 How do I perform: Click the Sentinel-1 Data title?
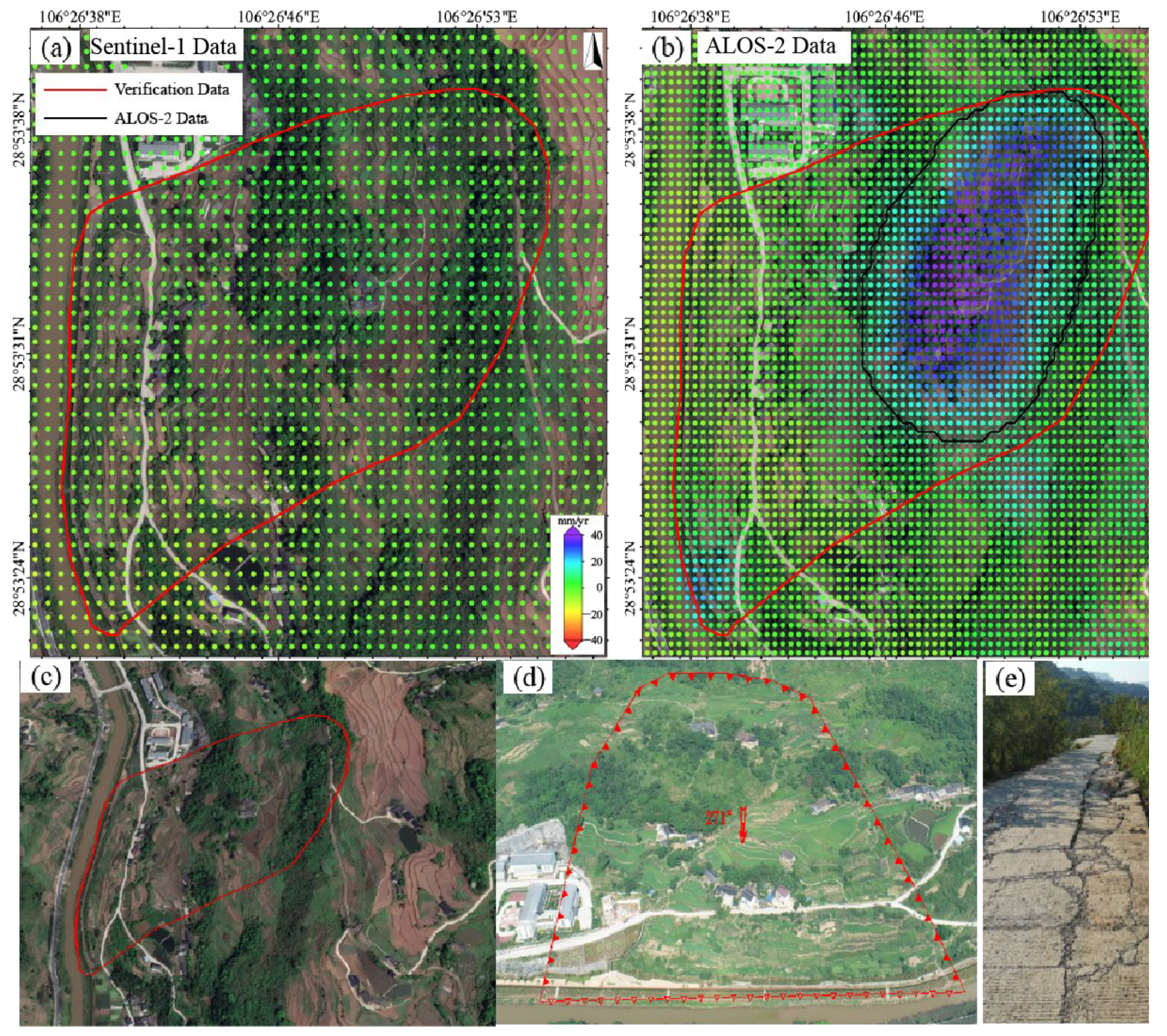tap(163, 47)
